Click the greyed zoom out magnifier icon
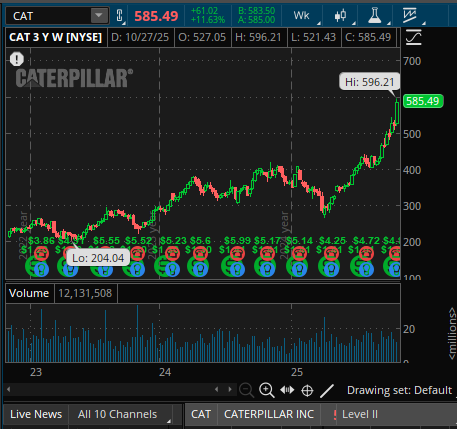Screen dimensions: 457x429 [x=247, y=390]
